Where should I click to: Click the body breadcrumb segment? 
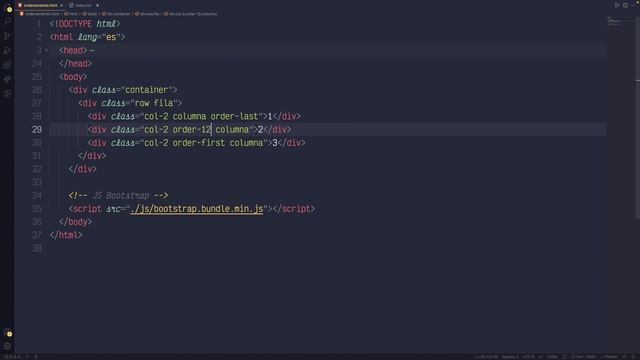pos(90,14)
